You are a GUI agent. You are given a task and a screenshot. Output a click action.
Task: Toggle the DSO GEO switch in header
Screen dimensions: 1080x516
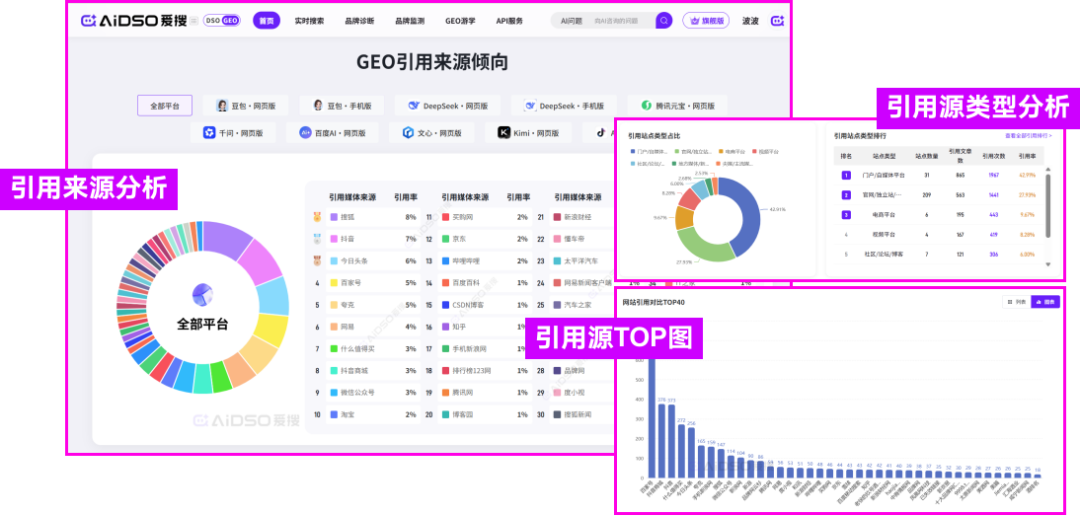[x=221, y=20]
